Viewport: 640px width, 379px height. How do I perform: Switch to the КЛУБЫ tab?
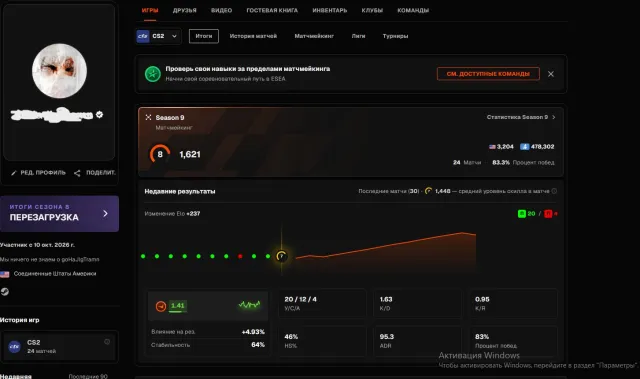click(x=372, y=11)
